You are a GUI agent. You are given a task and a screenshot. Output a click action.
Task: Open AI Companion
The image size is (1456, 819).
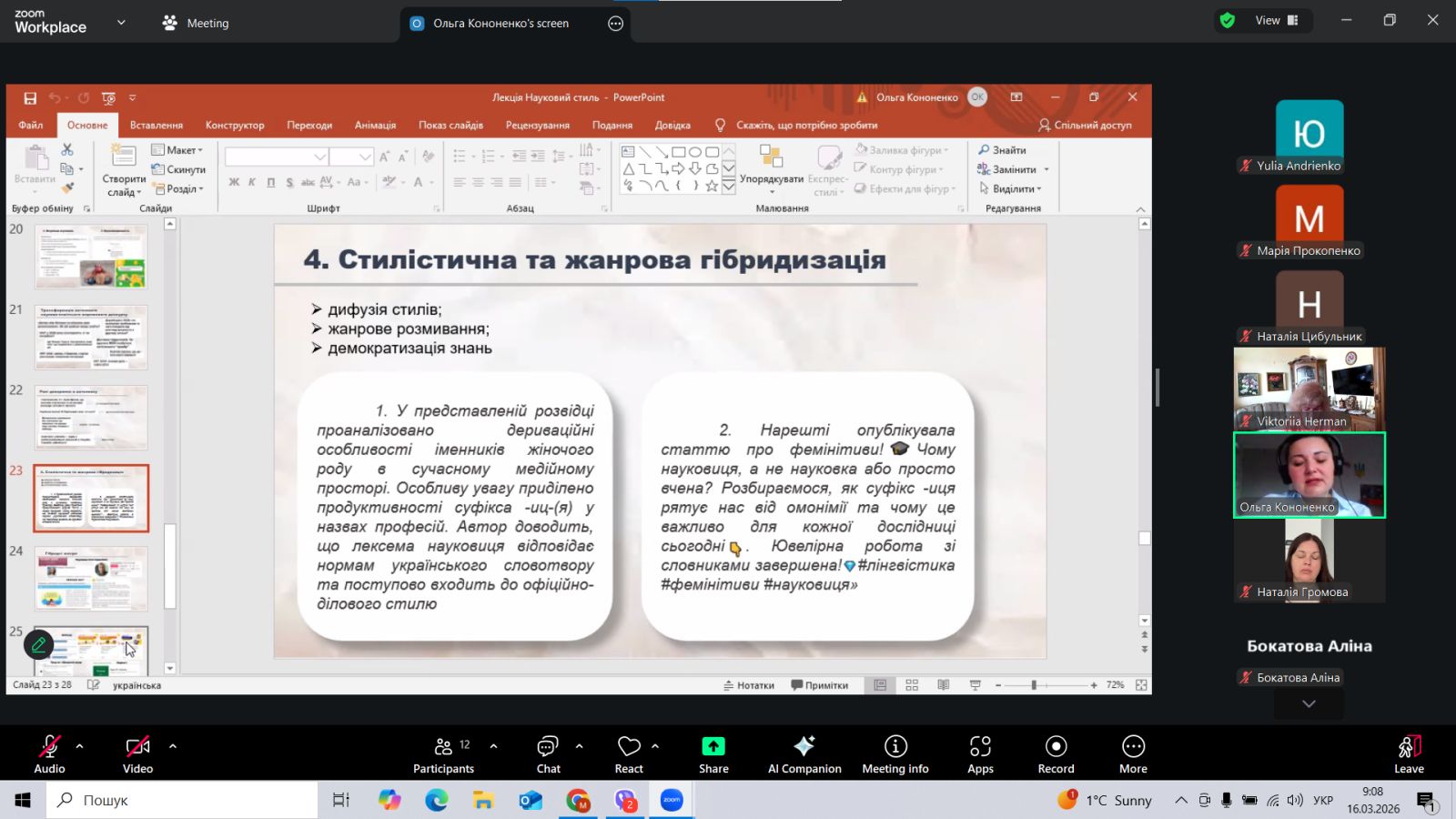pos(804,753)
